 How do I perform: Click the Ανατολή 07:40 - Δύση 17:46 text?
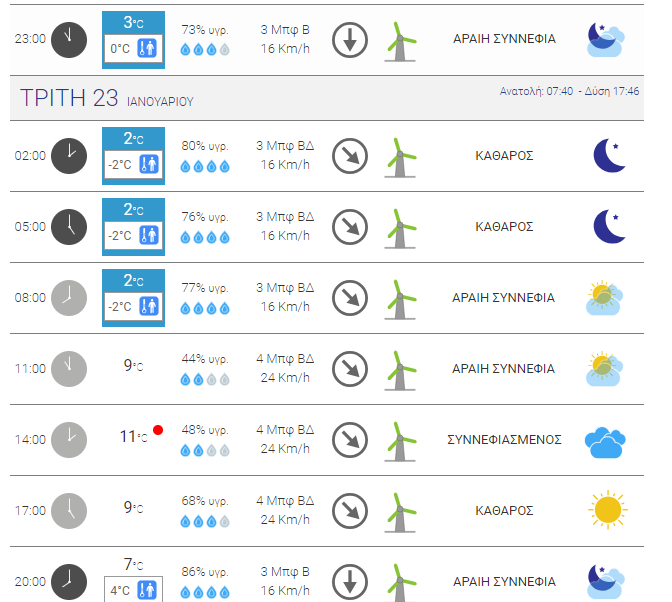569,91
